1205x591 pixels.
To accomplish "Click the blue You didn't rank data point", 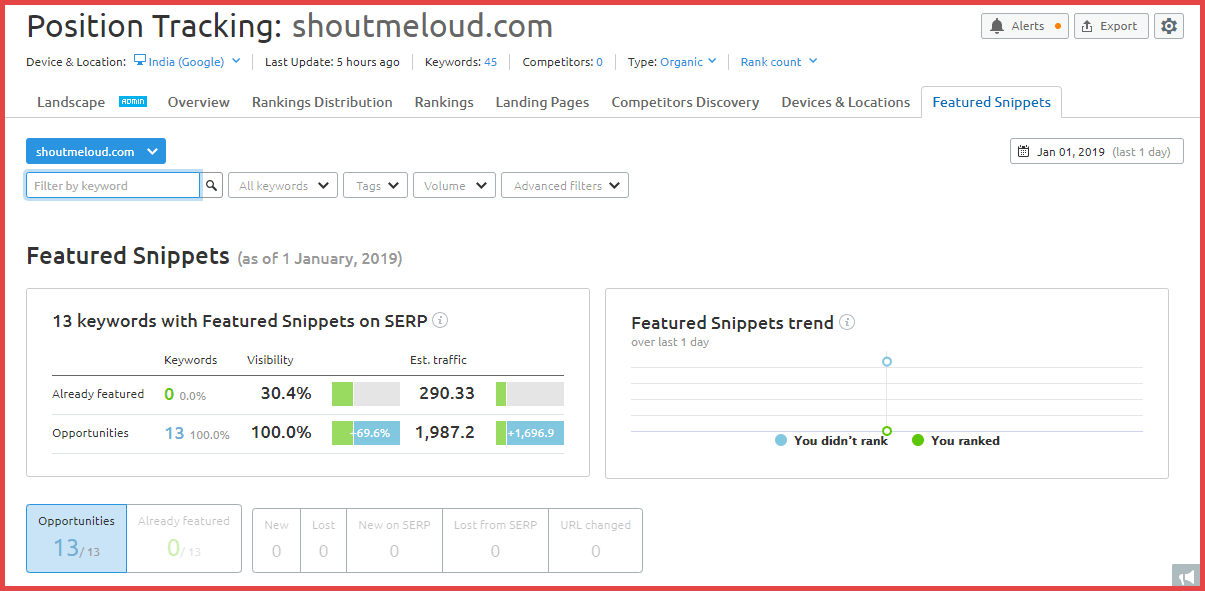I will tap(887, 361).
